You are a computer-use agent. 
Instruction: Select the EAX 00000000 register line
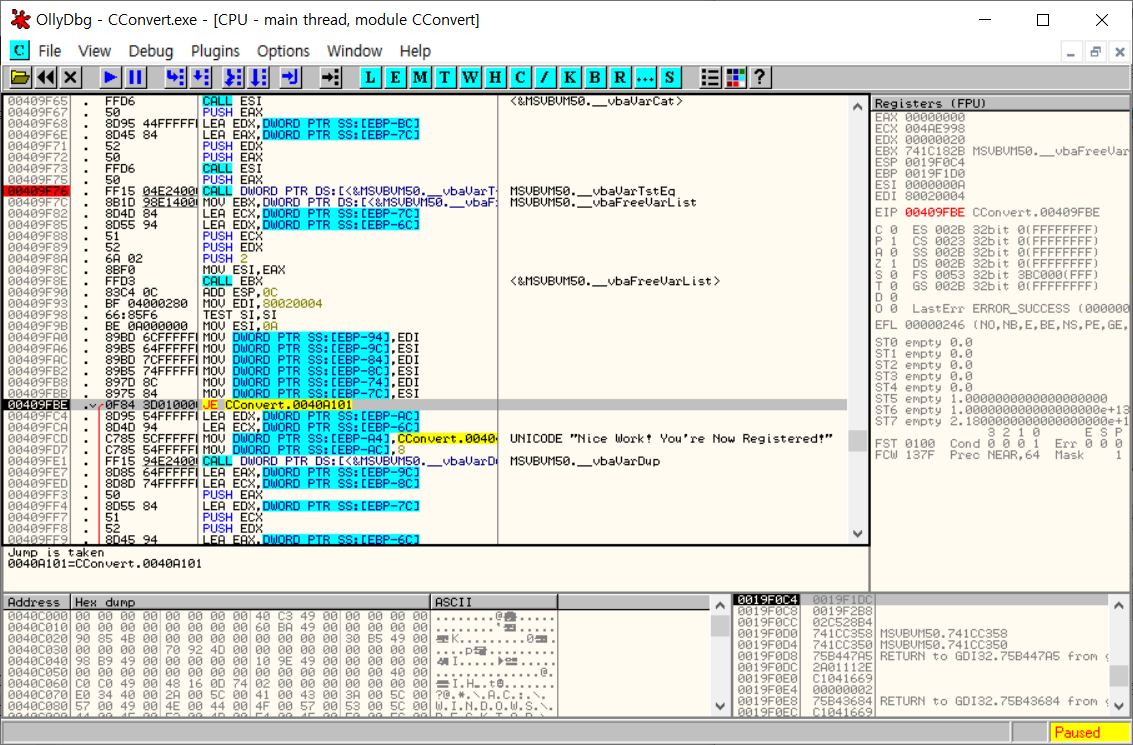point(920,117)
